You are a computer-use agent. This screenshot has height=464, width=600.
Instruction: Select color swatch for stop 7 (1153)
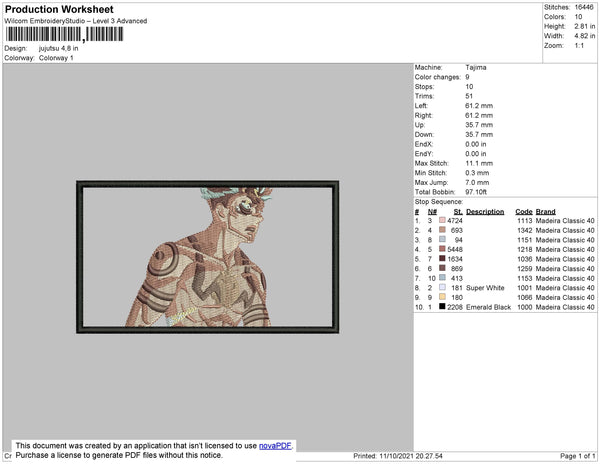442,278
